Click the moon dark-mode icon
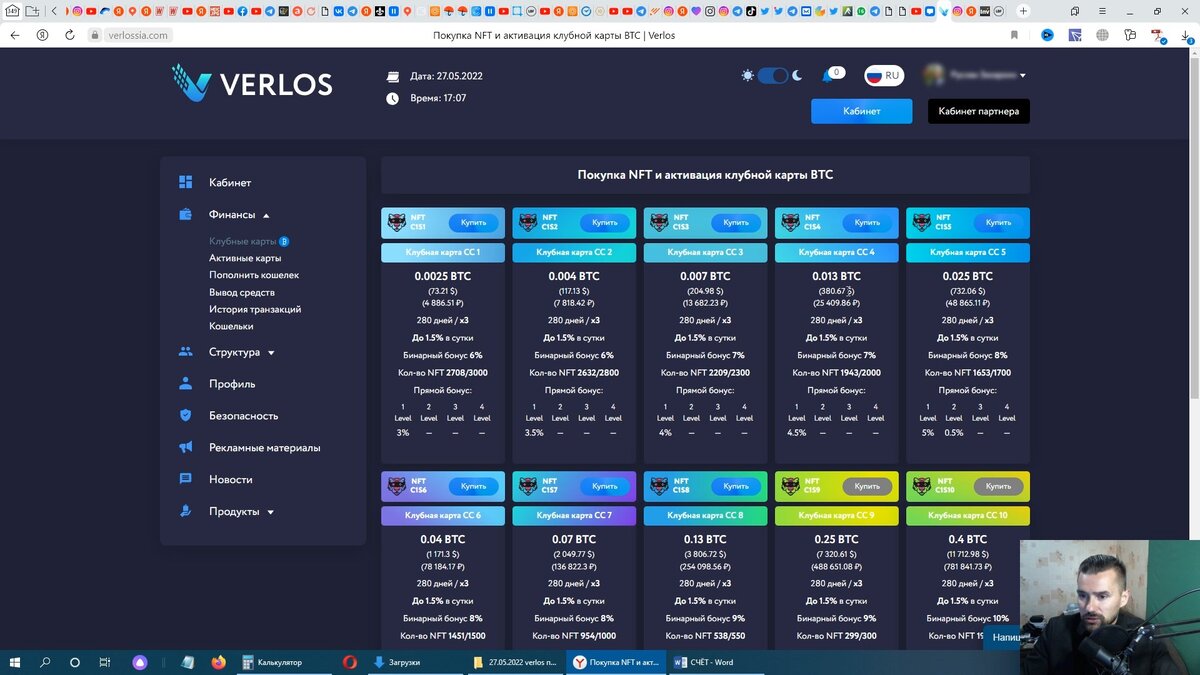 click(x=797, y=76)
